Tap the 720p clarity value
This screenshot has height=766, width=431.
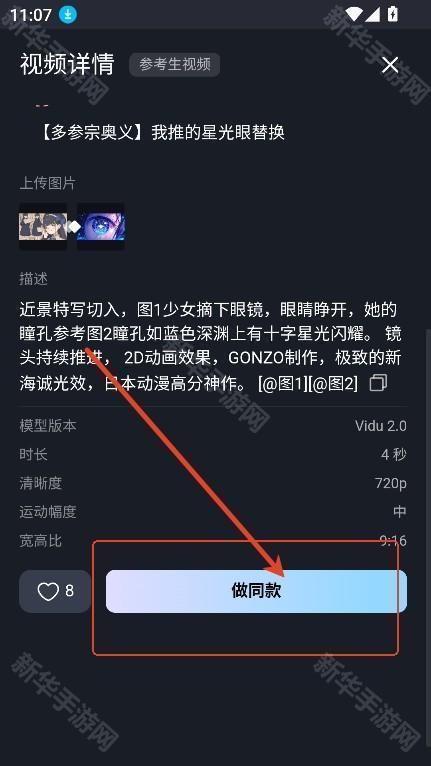point(390,484)
